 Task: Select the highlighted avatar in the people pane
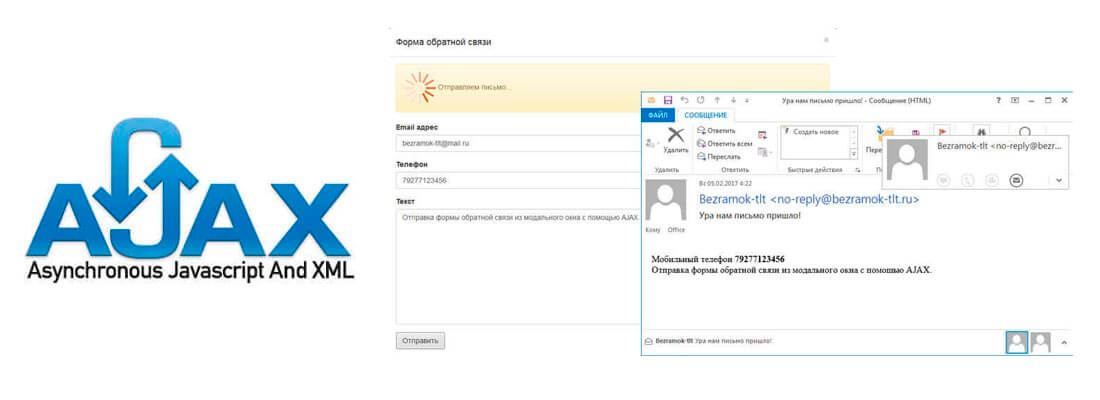click(x=1017, y=342)
